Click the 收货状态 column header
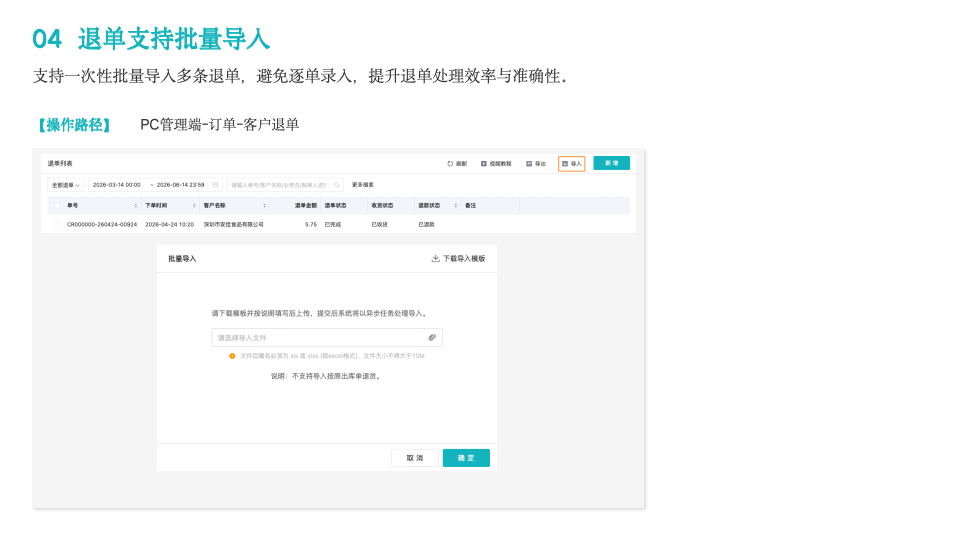The height and width of the screenshot is (540, 959). [382, 205]
